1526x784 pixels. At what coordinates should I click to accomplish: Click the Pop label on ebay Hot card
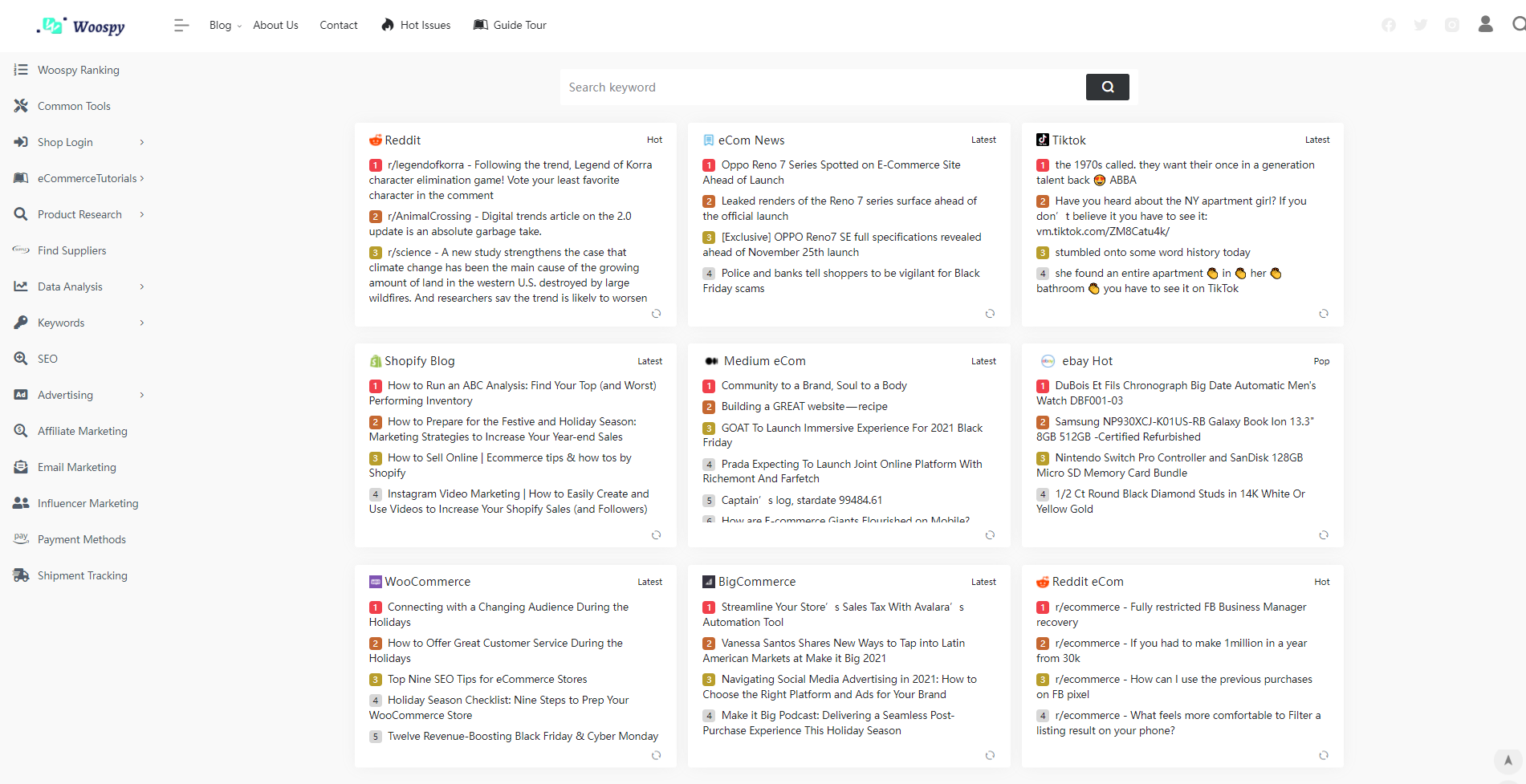coord(1322,361)
